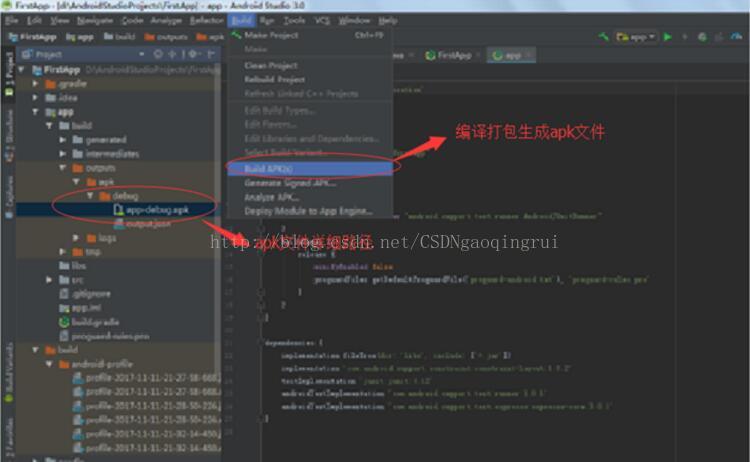Click the FirstApp breadcrumb in navigation bar

(x=33, y=37)
